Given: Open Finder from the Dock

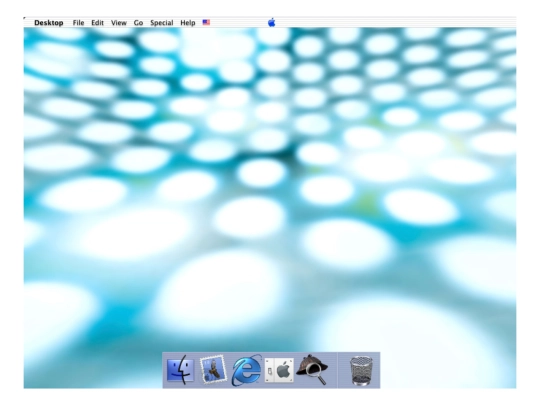Looking at the screenshot, I should [x=180, y=371].
